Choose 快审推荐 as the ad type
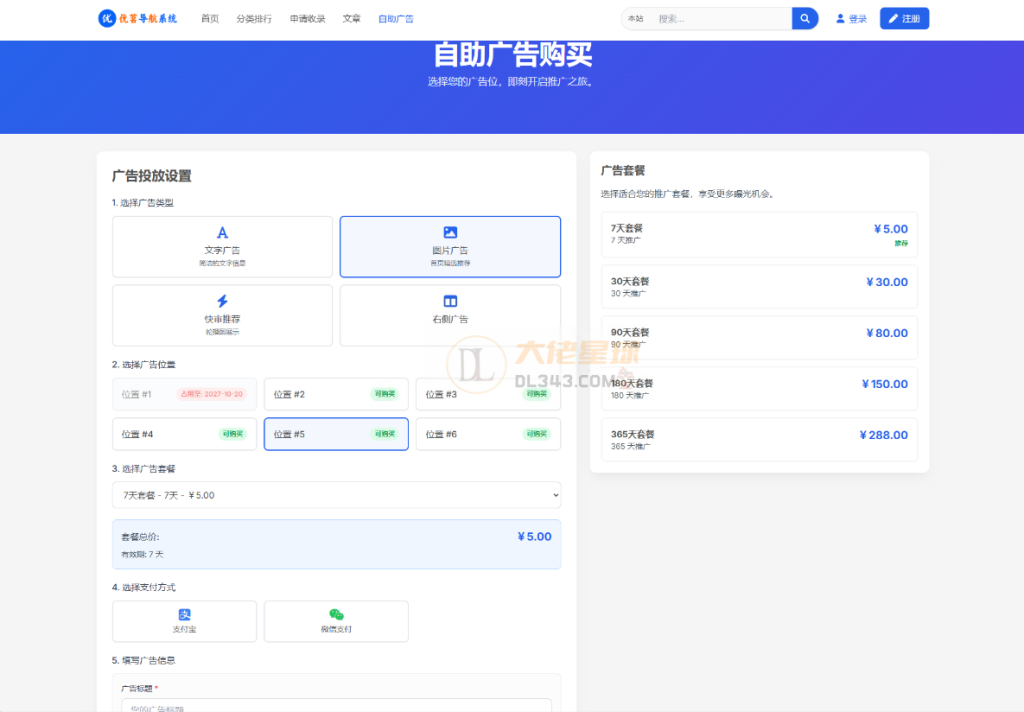The width and height of the screenshot is (1024, 712). coord(222,315)
